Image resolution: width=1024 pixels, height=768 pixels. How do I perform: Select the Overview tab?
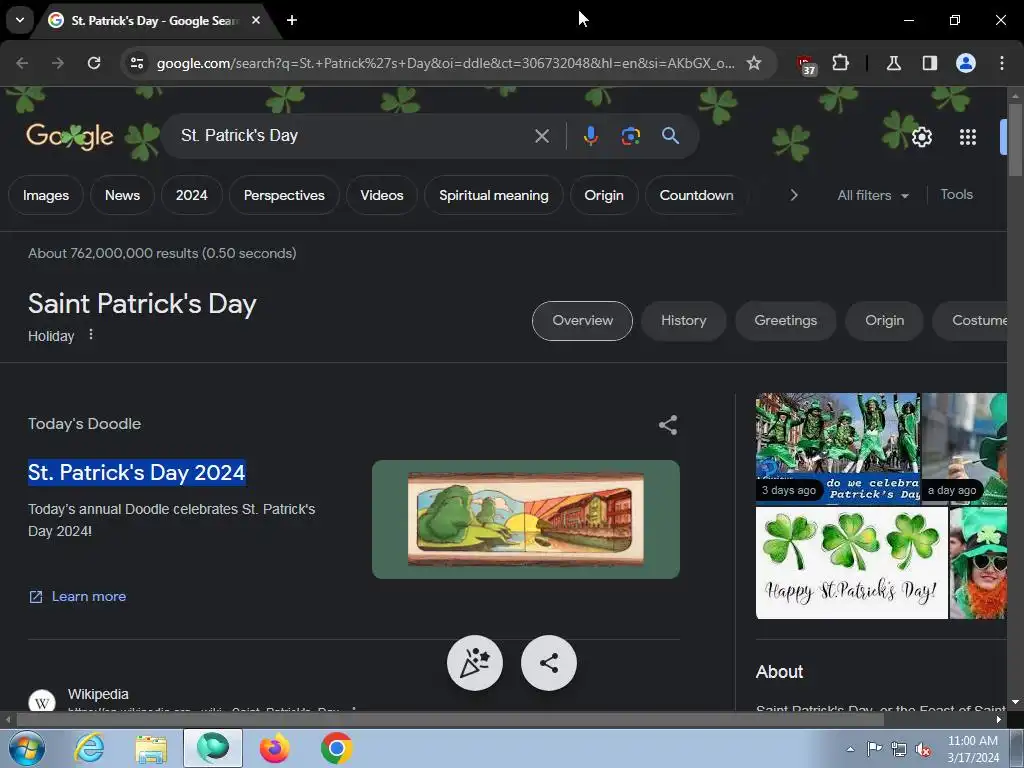583,321
